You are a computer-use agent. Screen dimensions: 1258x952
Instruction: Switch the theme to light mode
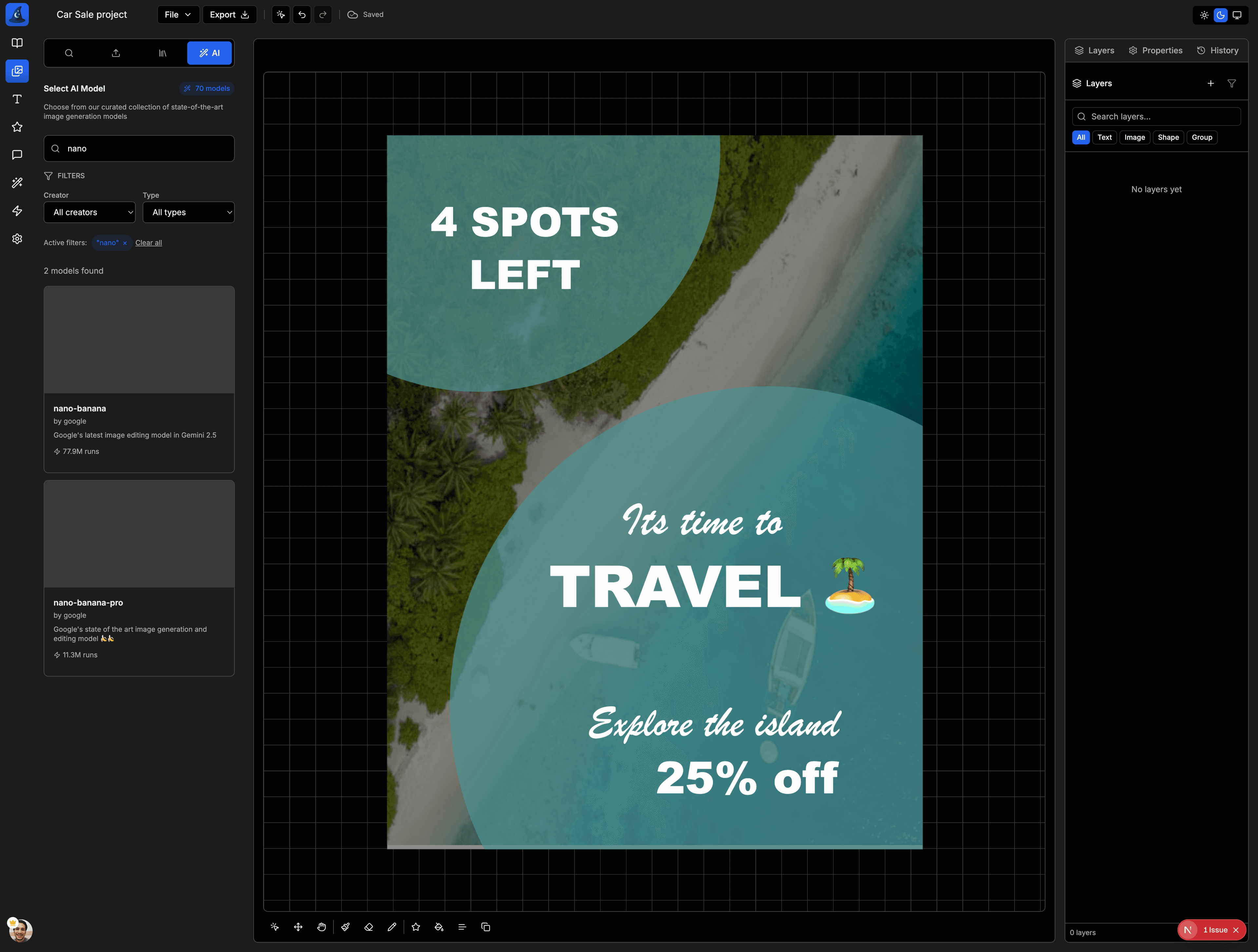tap(1204, 15)
